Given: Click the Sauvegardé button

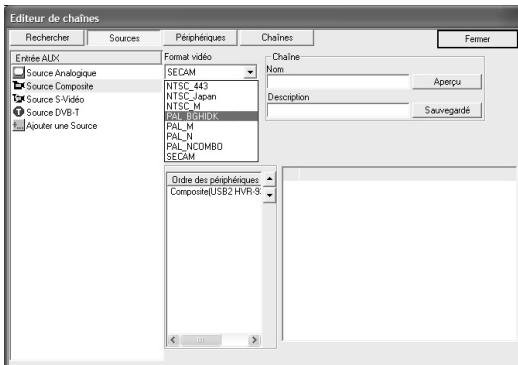Looking at the screenshot, I should tap(447, 110).
